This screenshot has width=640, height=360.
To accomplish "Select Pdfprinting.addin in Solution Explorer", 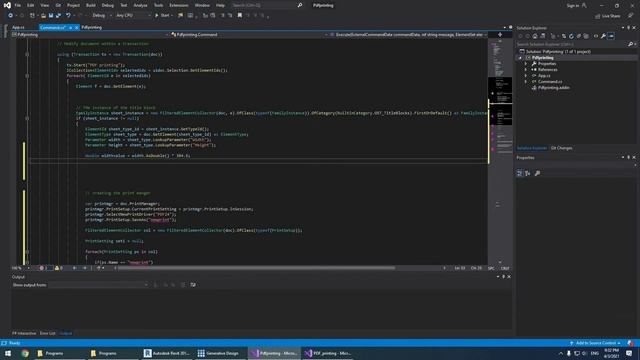I will (x=553, y=87).
